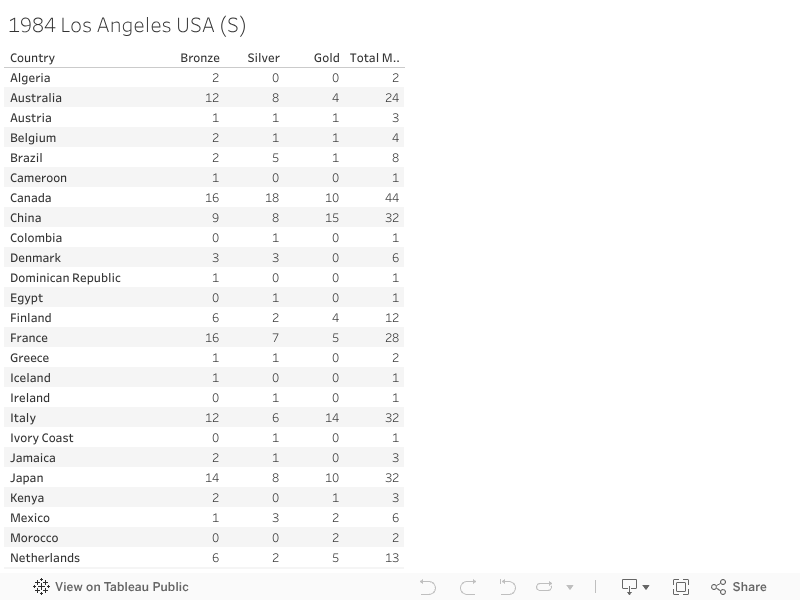Click the Share icon button
The width and height of the screenshot is (800, 600).
[739, 587]
